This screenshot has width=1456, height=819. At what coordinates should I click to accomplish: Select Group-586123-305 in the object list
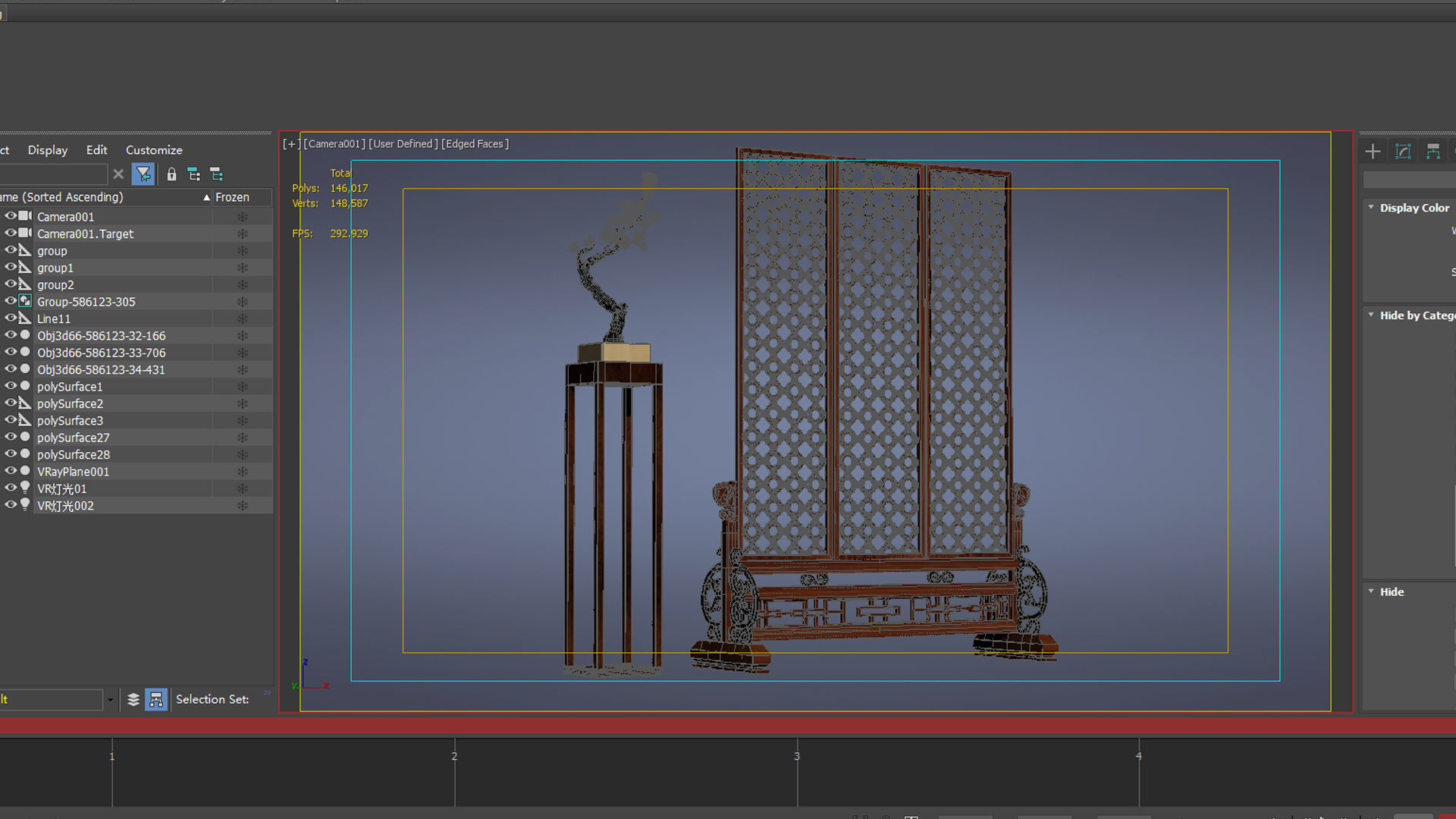coord(86,302)
